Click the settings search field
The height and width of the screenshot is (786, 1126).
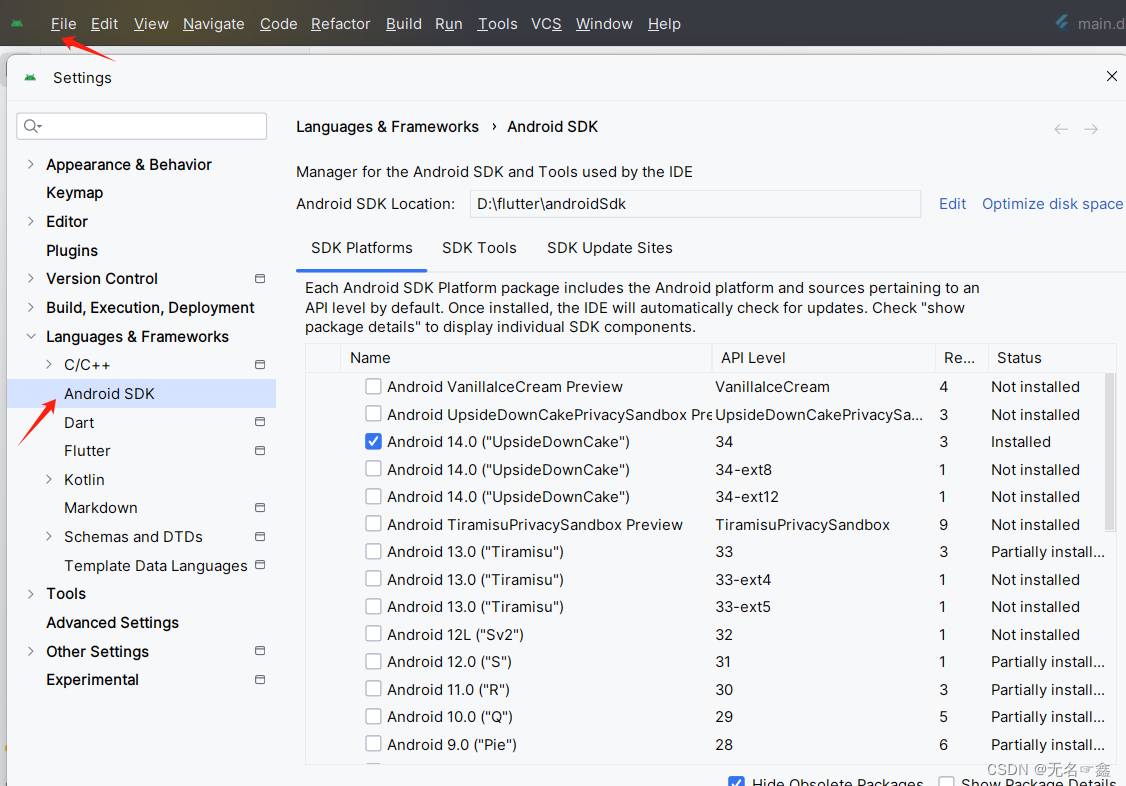(x=141, y=126)
